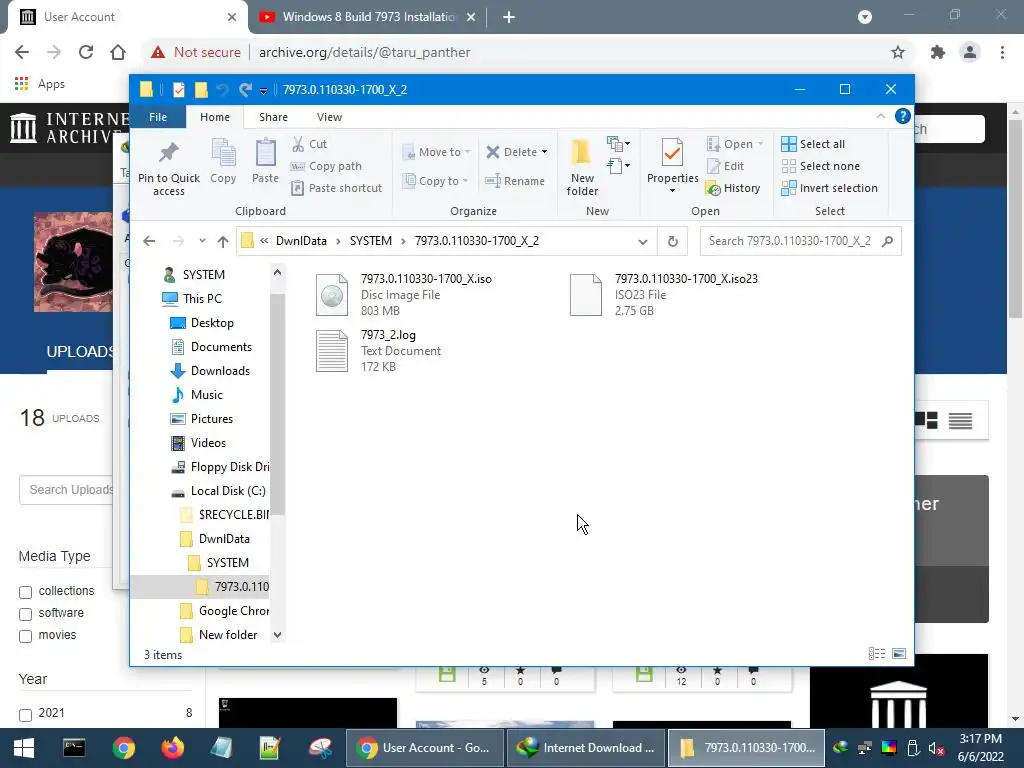
Task: Select 7973.0.110330-1700_X.iso file
Action: pyautogui.click(x=405, y=295)
